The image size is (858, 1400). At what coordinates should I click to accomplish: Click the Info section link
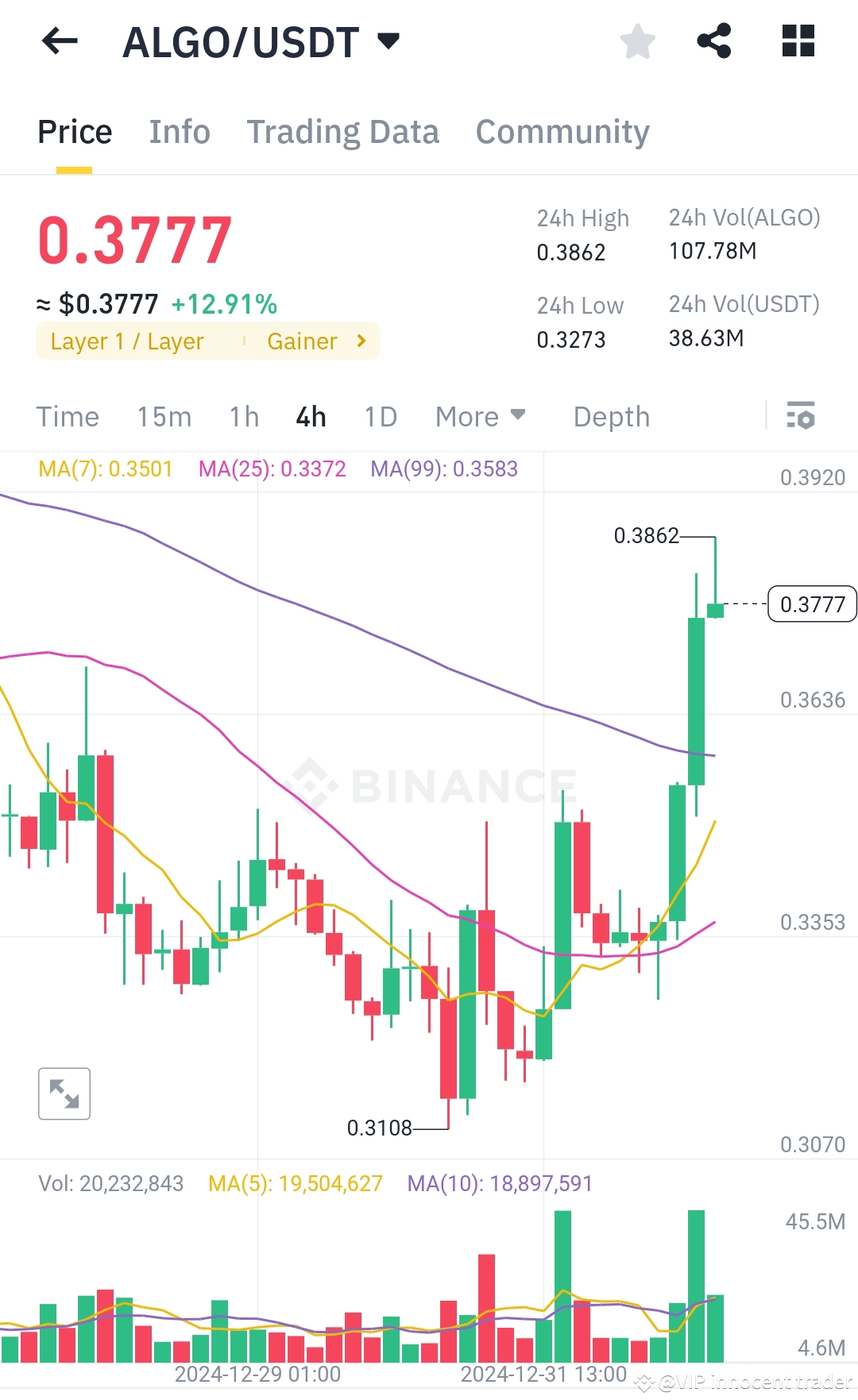(x=179, y=131)
